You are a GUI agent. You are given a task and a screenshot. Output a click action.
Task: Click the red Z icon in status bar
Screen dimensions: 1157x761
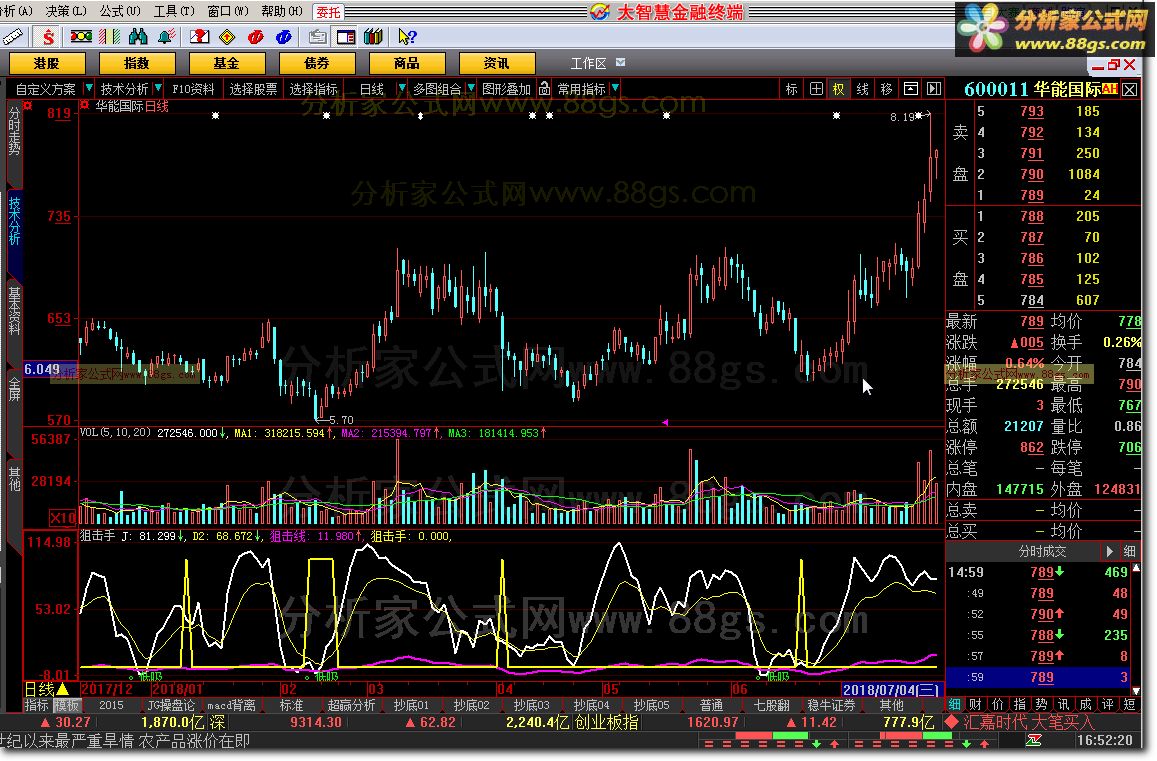point(1035,740)
